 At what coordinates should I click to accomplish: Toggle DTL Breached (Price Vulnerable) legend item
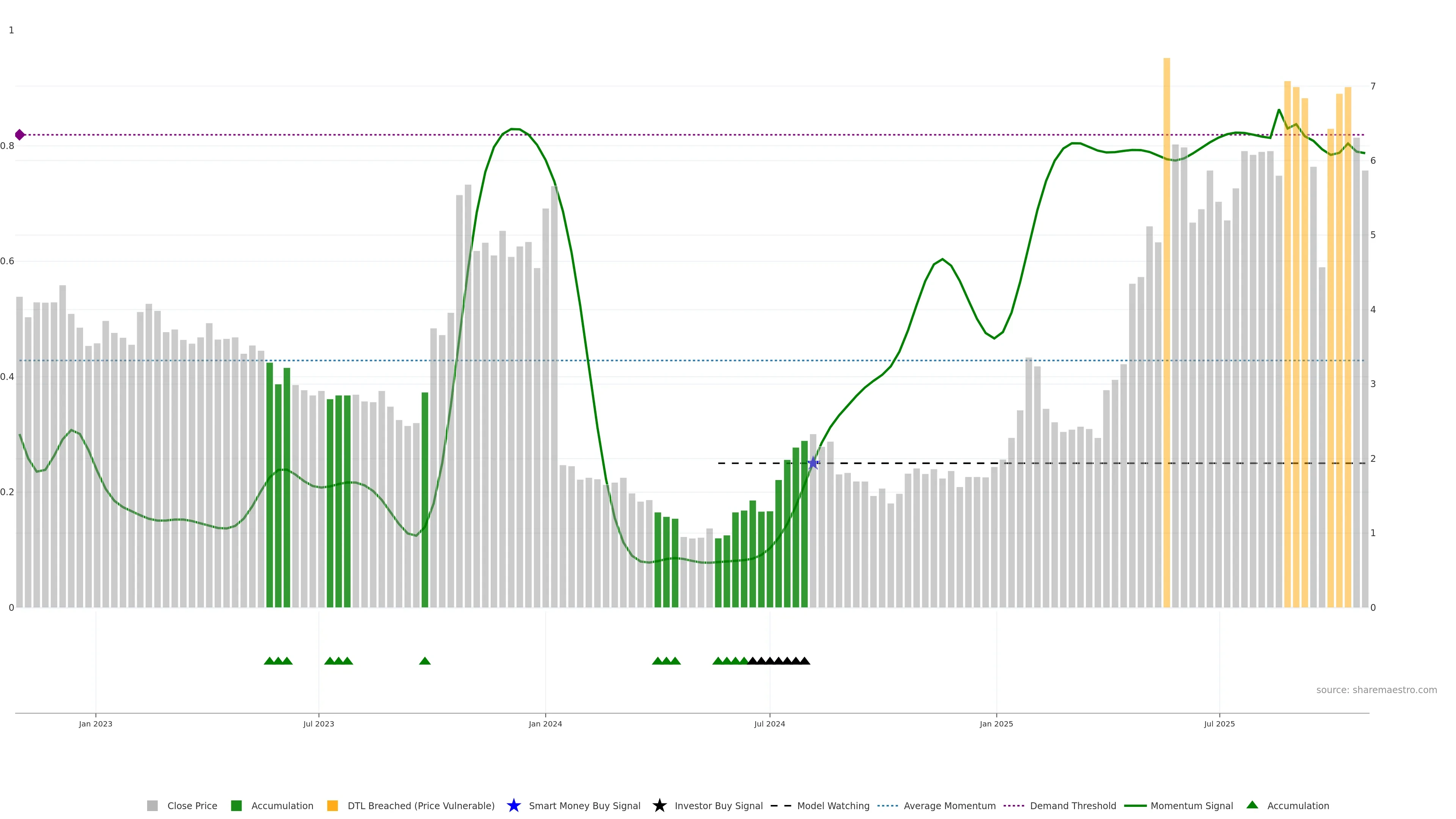(x=420, y=805)
